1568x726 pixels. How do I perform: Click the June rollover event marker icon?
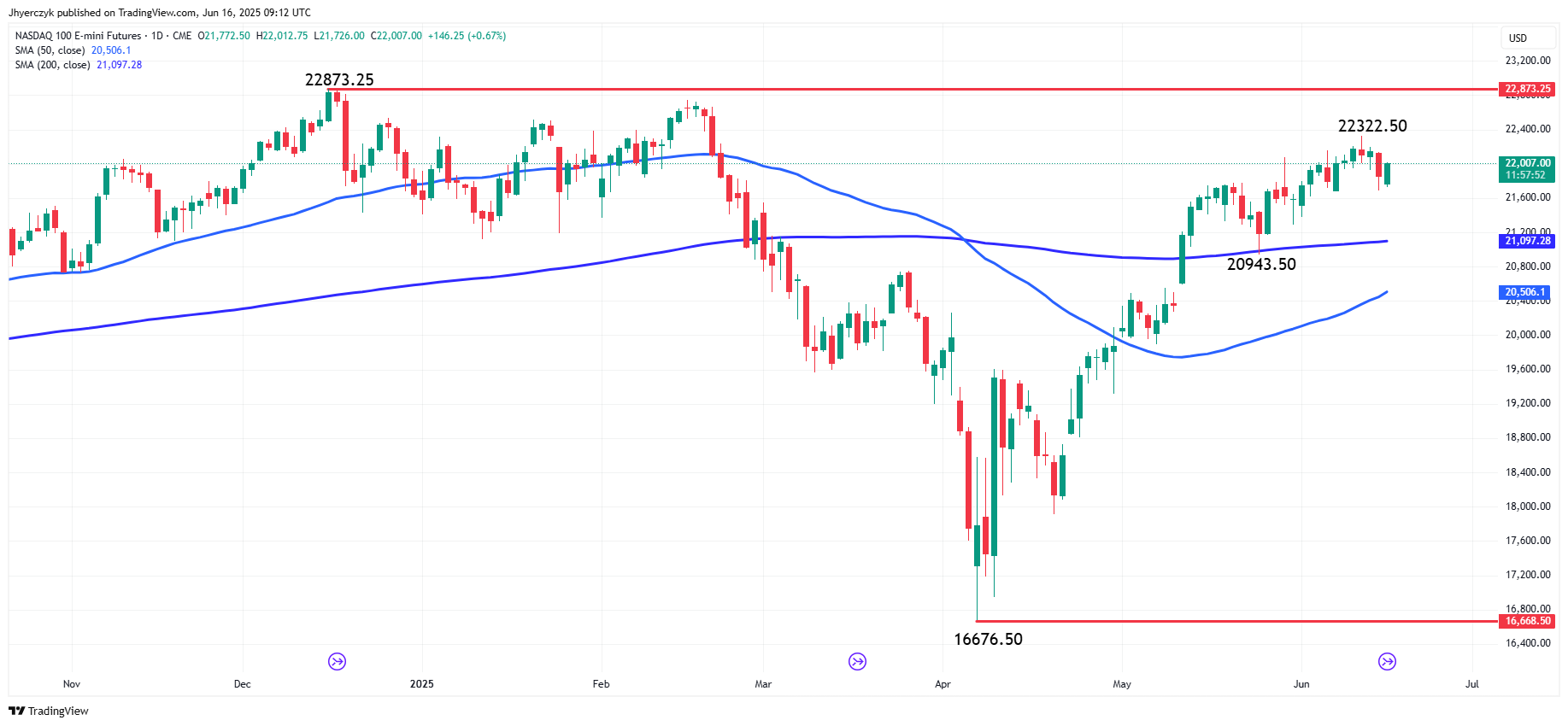1387,661
